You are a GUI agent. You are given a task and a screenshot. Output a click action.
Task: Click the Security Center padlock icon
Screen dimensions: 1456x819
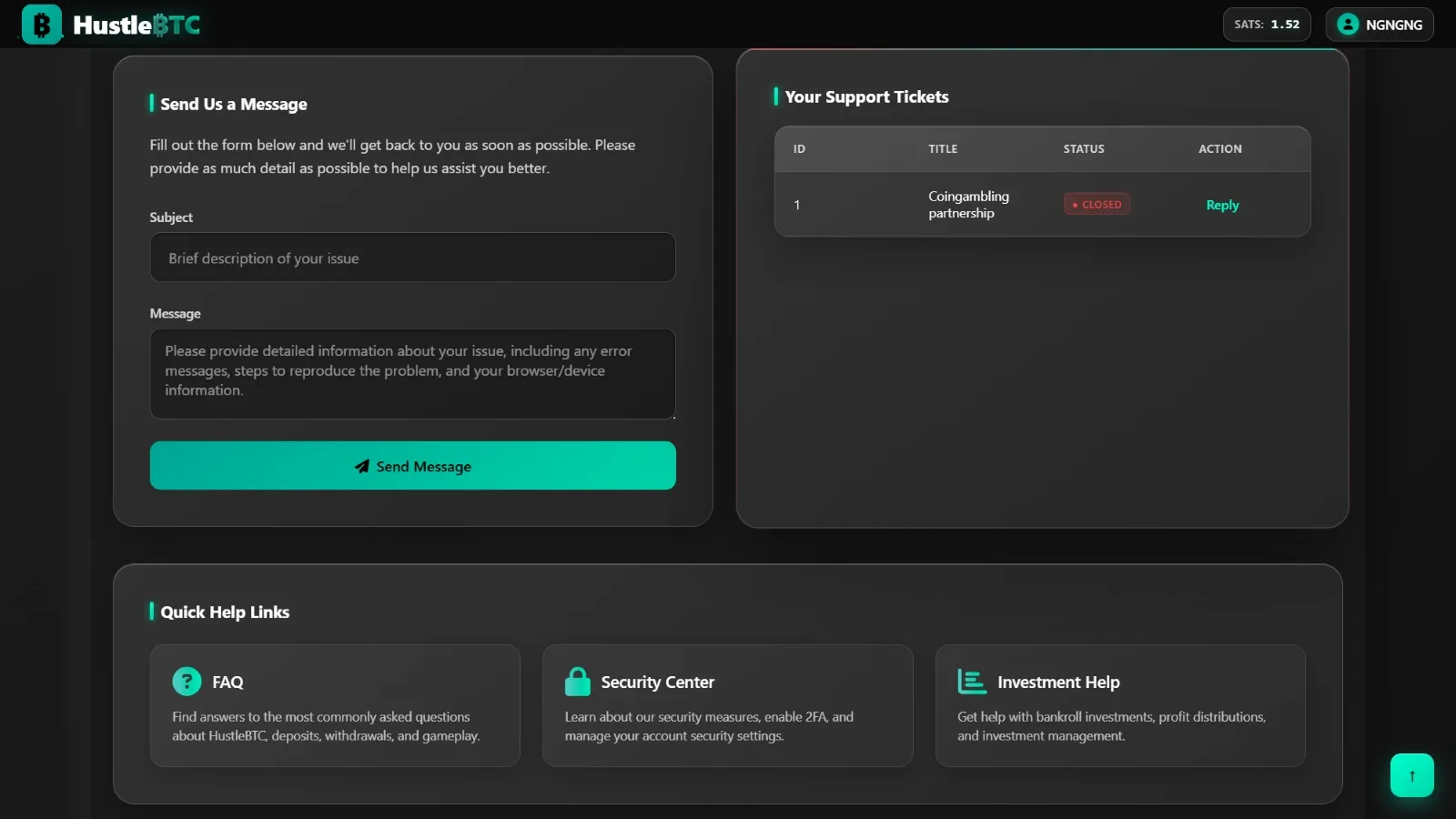[x=578, y=681]
